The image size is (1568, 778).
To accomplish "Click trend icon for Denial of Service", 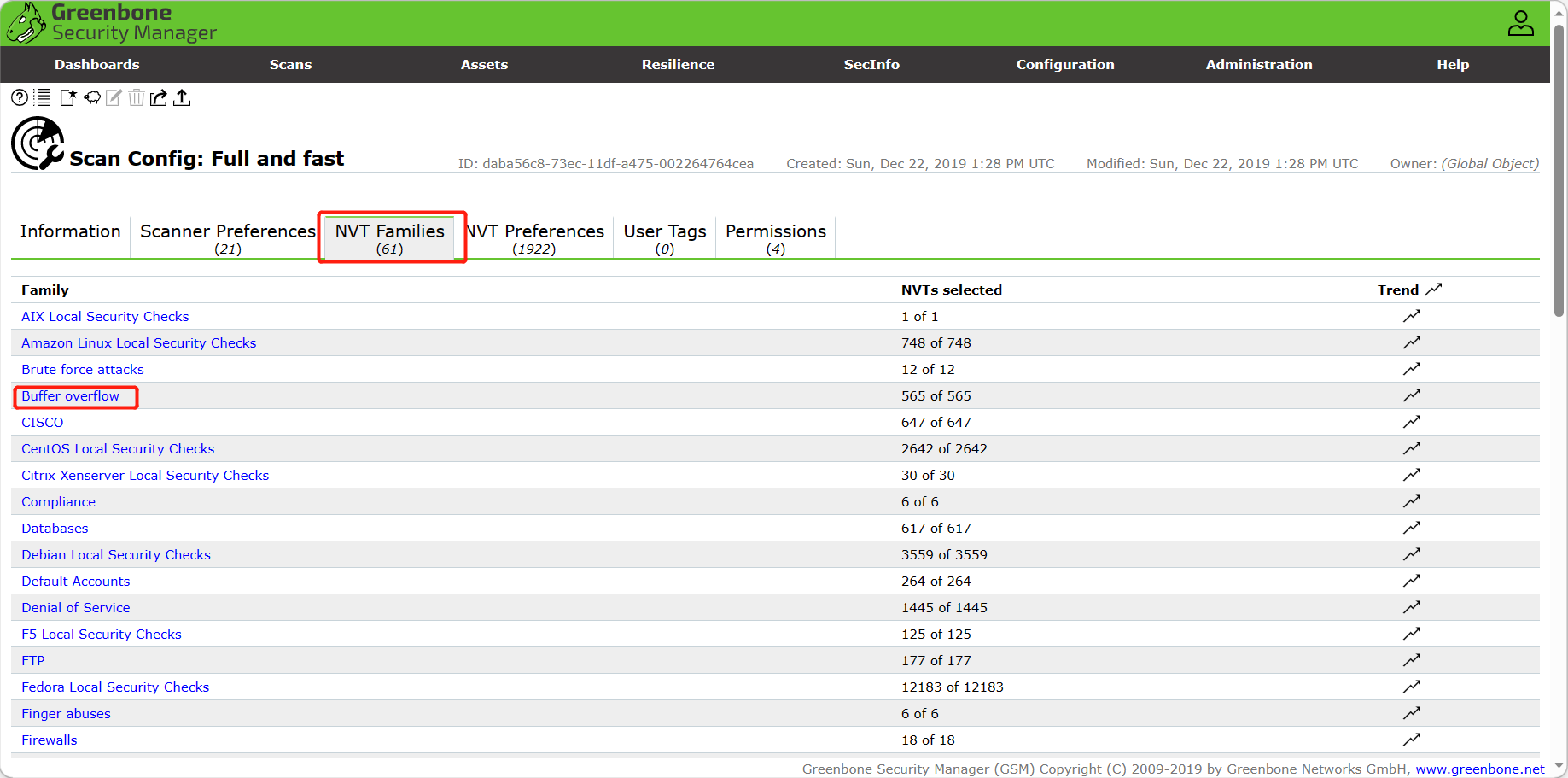I will click(1412, 607).
